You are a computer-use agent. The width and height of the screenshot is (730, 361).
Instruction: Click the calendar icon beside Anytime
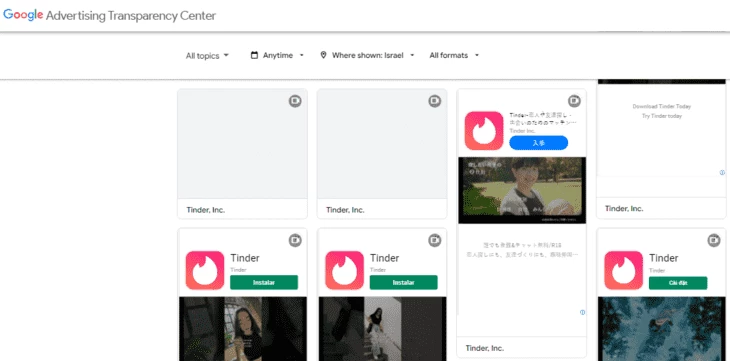coord(254,55)
